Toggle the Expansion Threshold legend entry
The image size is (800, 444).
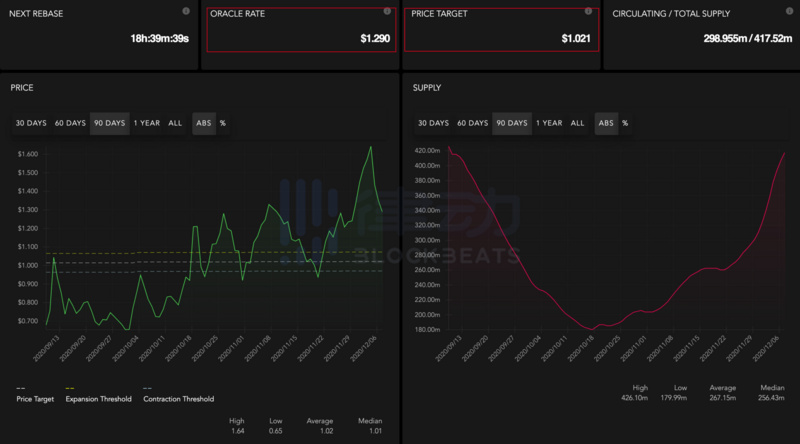coord(98,399)
